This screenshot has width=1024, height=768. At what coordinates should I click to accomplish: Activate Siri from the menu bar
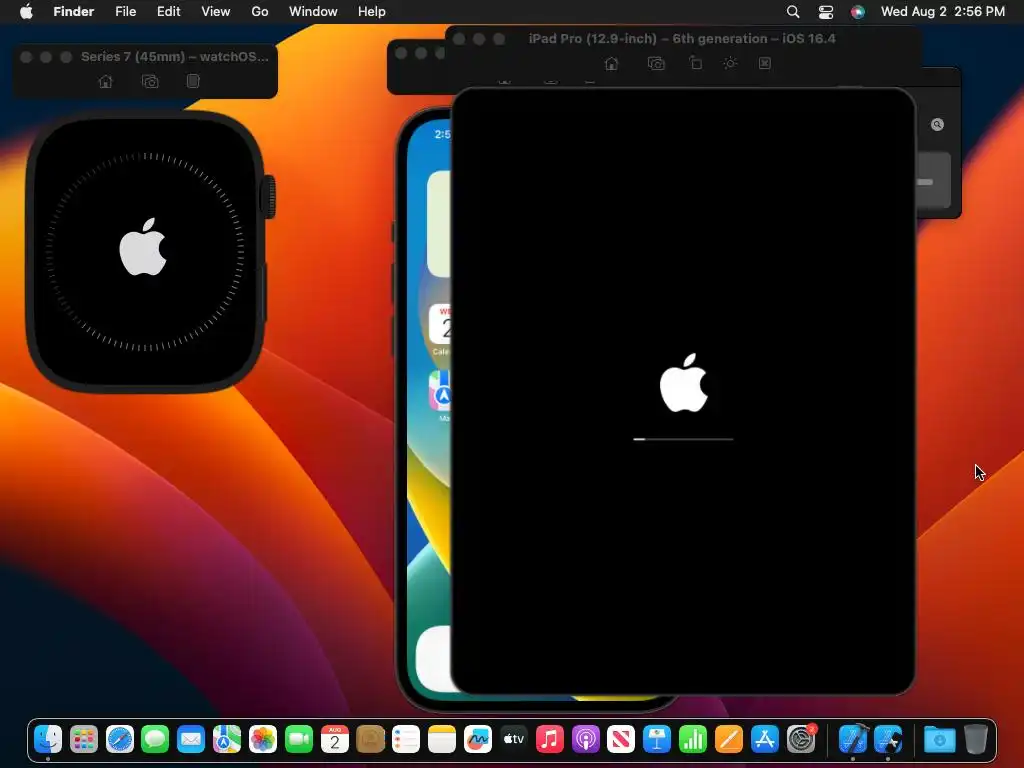pos(857,11)
